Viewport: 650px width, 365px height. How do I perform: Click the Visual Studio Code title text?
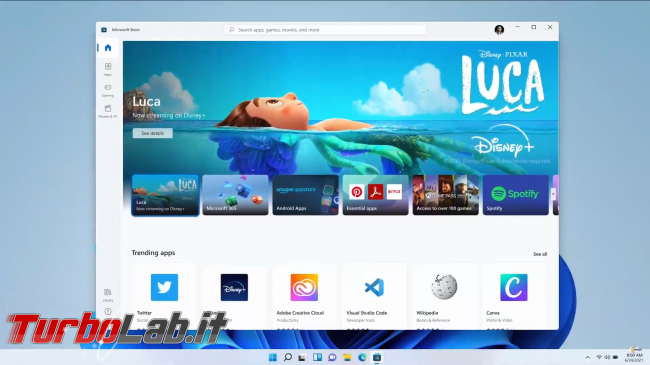tap(366, 313)
